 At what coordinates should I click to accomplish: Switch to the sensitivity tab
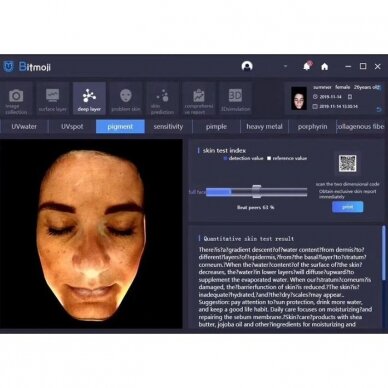(x=168, y=127)
